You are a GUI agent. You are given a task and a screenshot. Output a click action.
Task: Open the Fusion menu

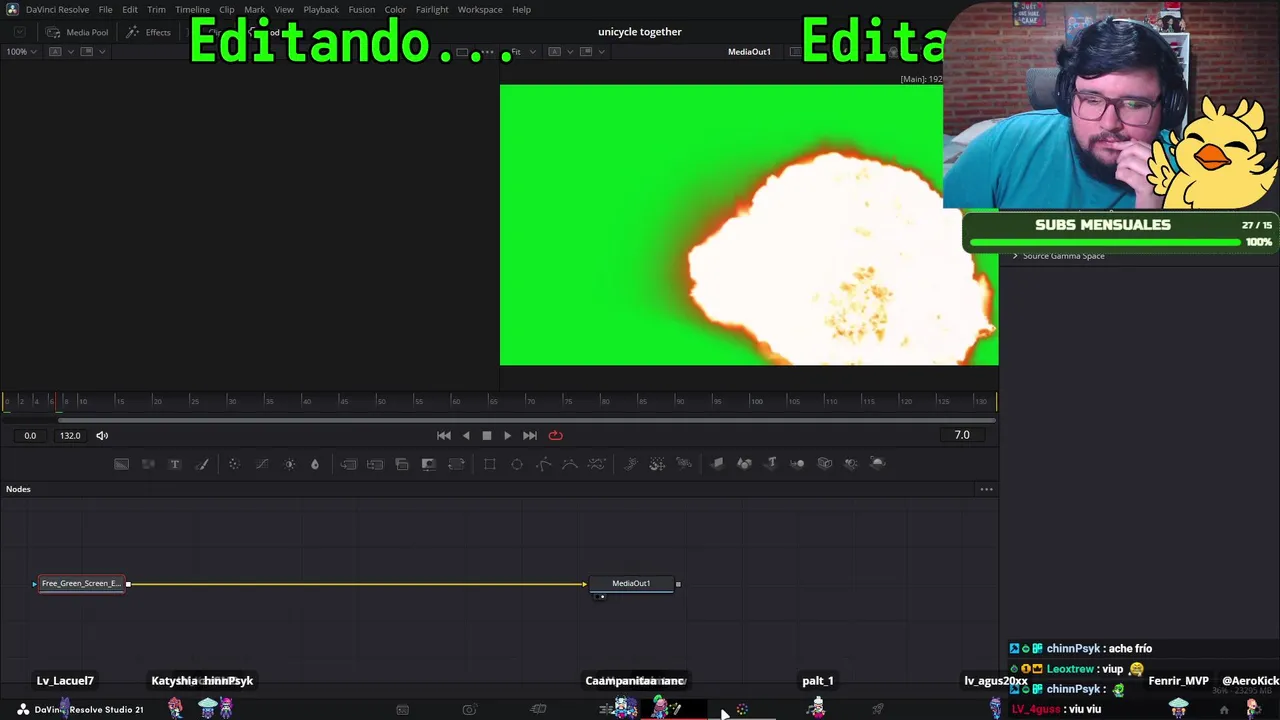(362, 10)
